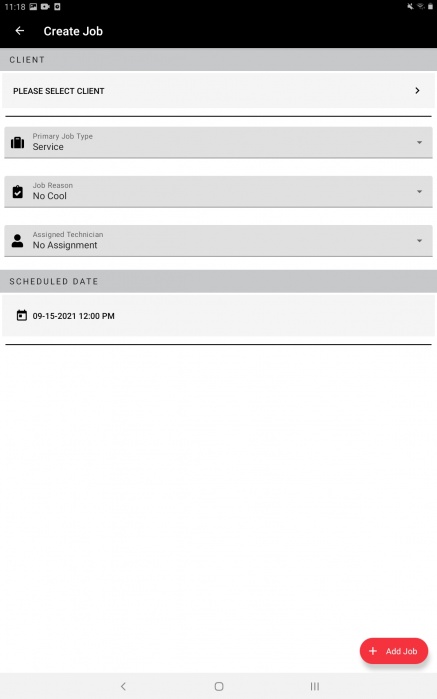Expand the Job Reason dropdown arrow
The width and height of the screenshot is (437, 699).
pos(419,192)
